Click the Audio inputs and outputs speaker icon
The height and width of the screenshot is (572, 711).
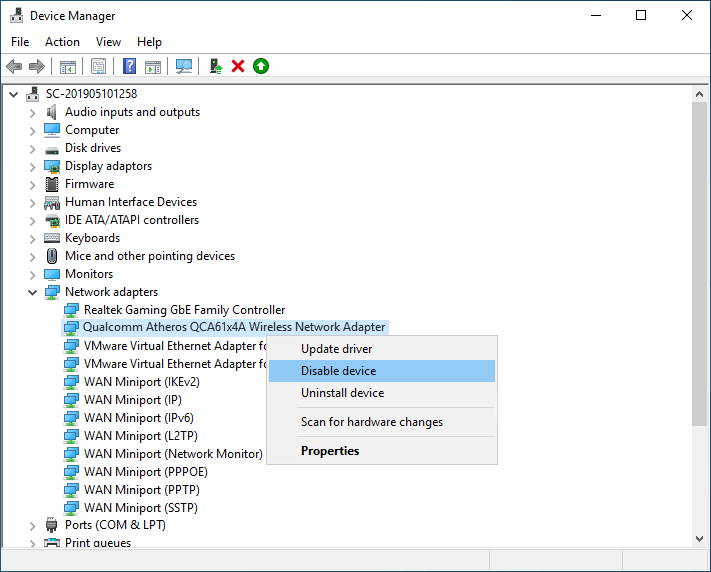click(x=52, y=112)
